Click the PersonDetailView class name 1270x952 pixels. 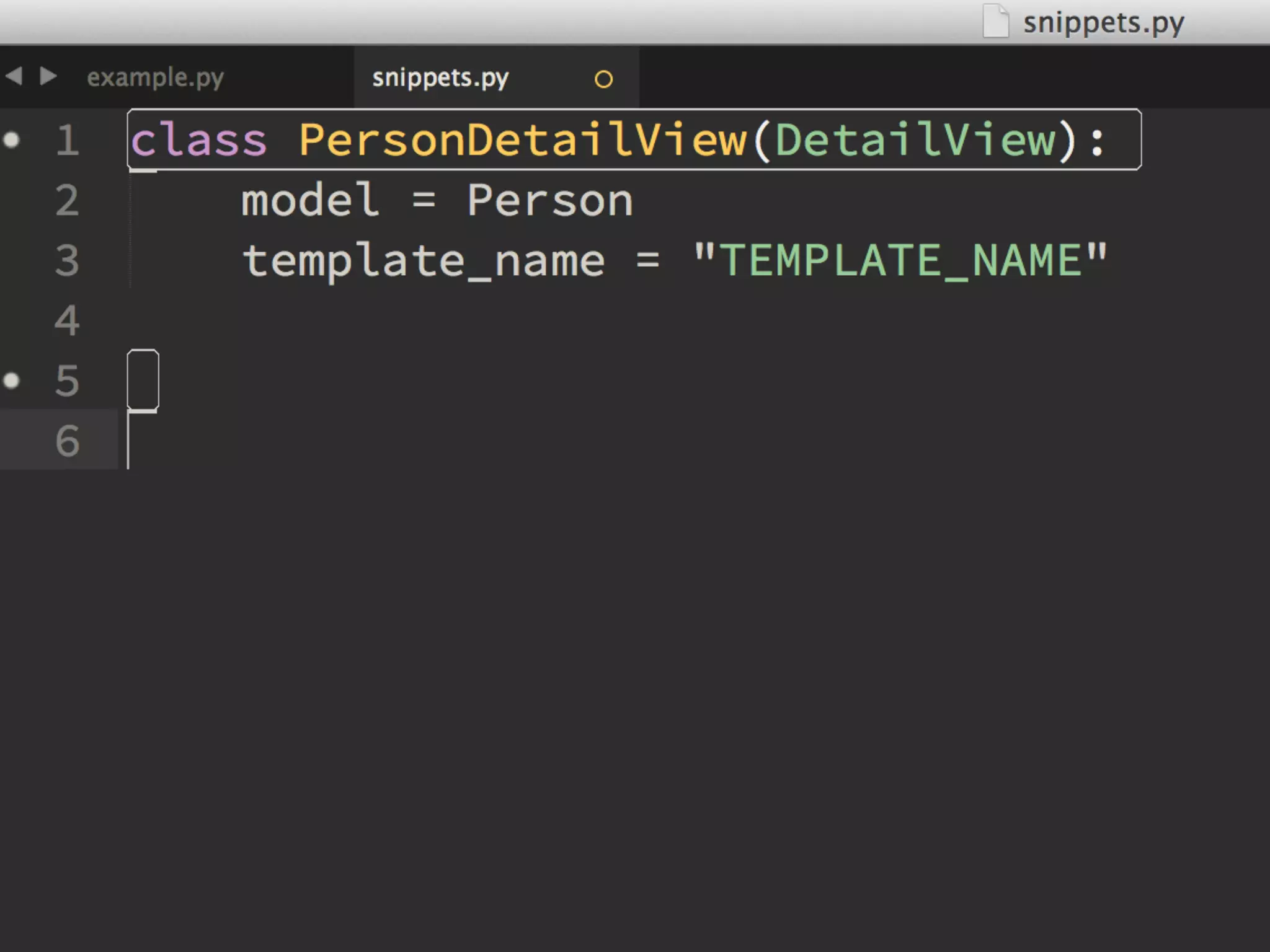523,140
